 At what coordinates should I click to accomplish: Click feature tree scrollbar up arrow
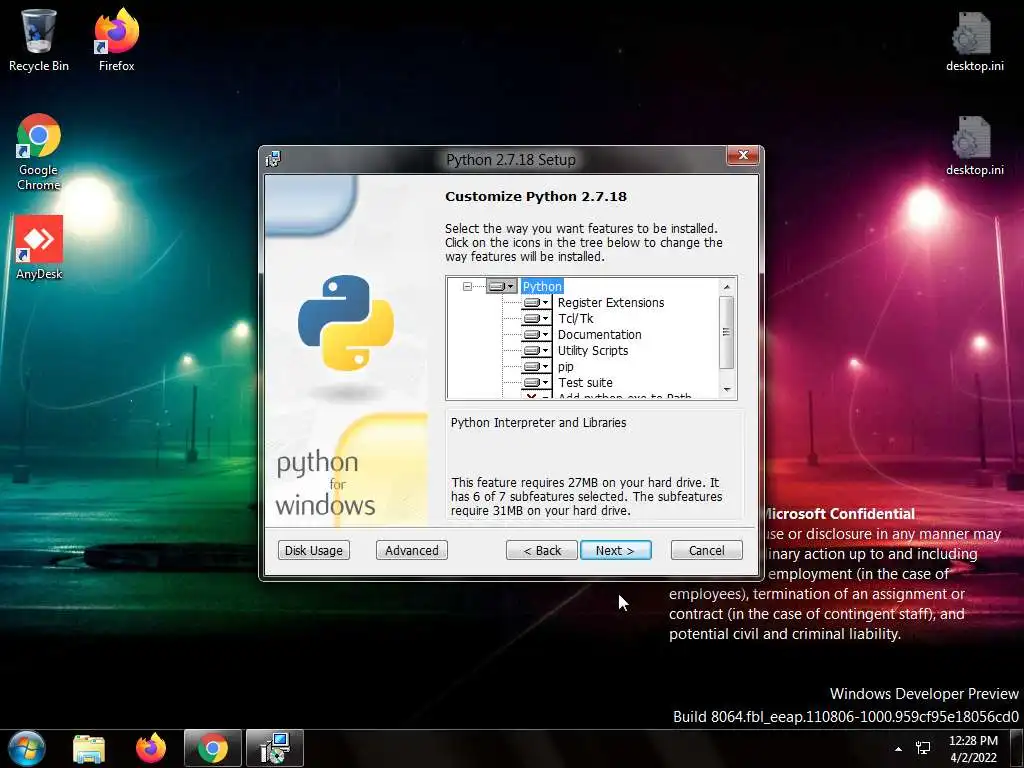(x=726, y=287)
